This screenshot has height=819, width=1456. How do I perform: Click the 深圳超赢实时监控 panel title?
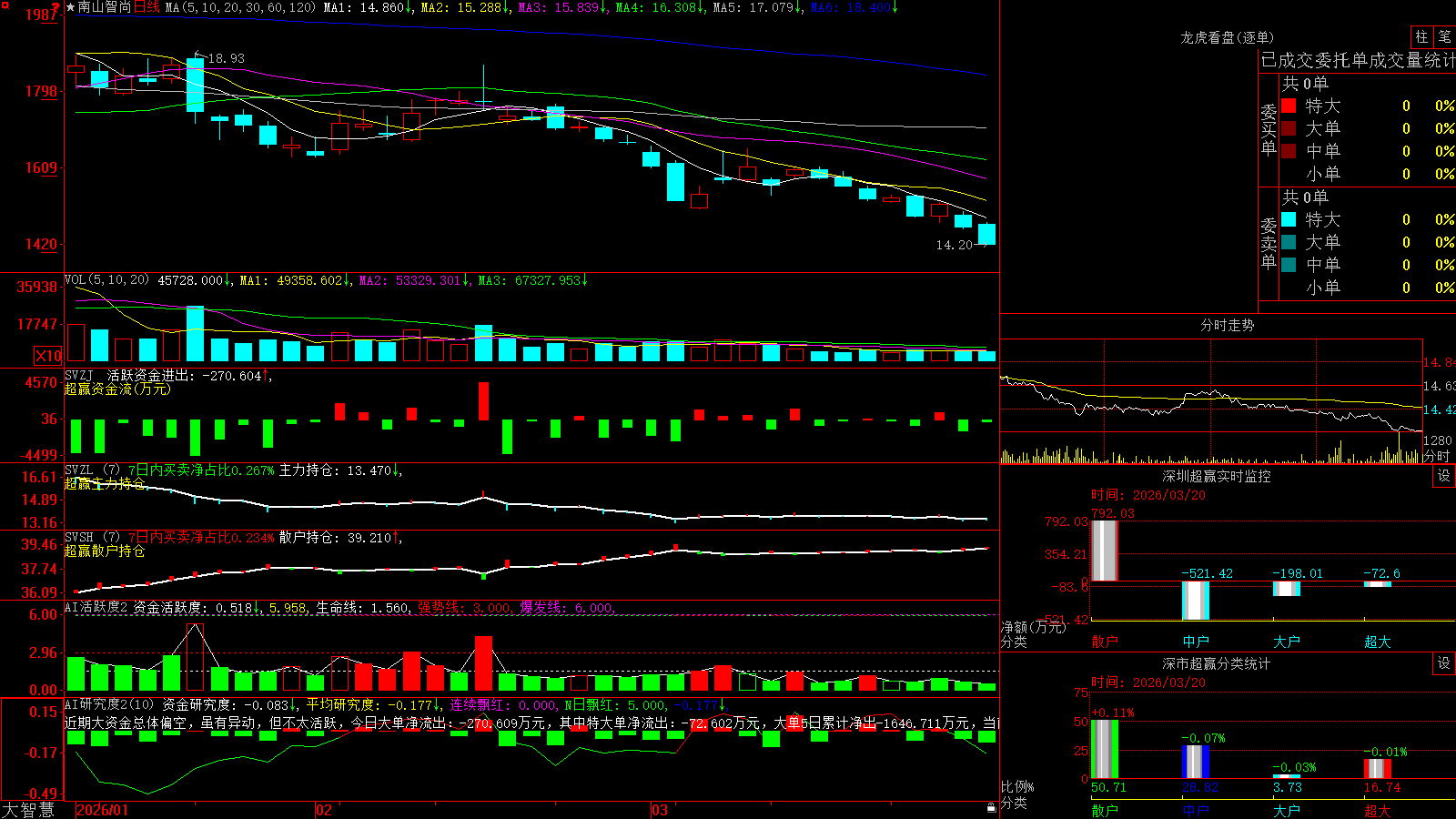tap(1216, 476)
